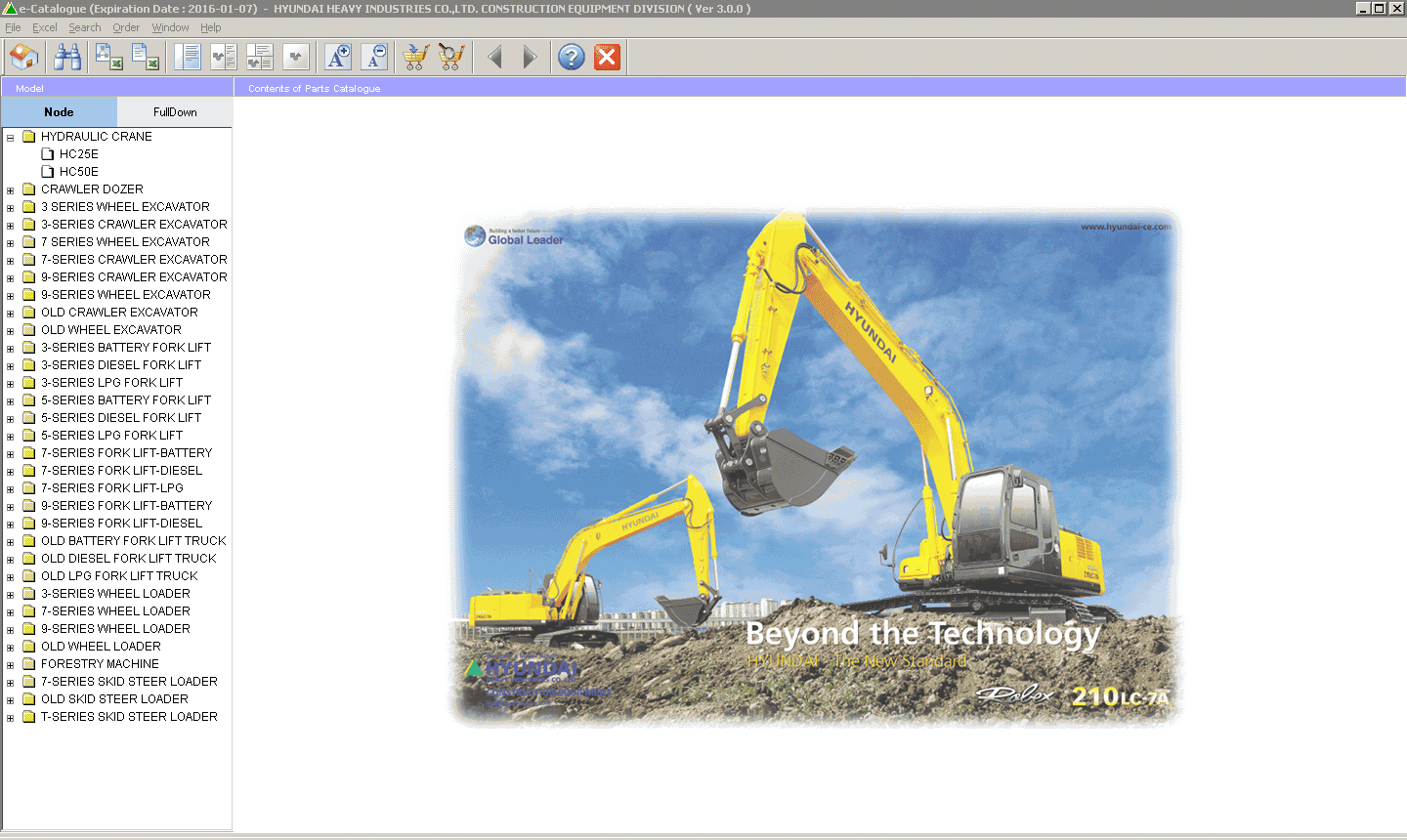This screenshot has height=840, width=1407.
Task: Select the first Export to Excel icon
Action: (107, 57)
